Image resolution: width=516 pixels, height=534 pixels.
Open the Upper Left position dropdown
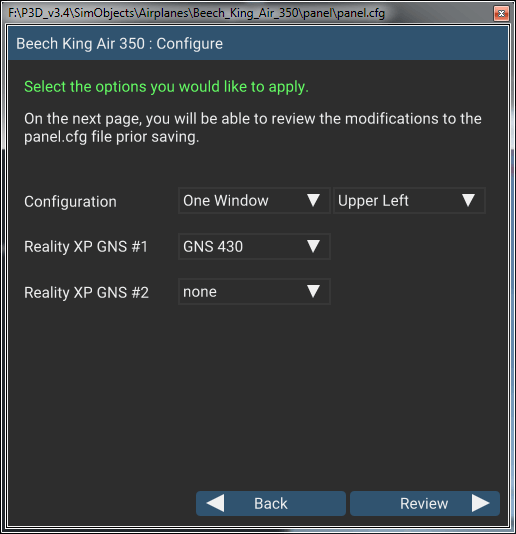[x=409, y=201]
